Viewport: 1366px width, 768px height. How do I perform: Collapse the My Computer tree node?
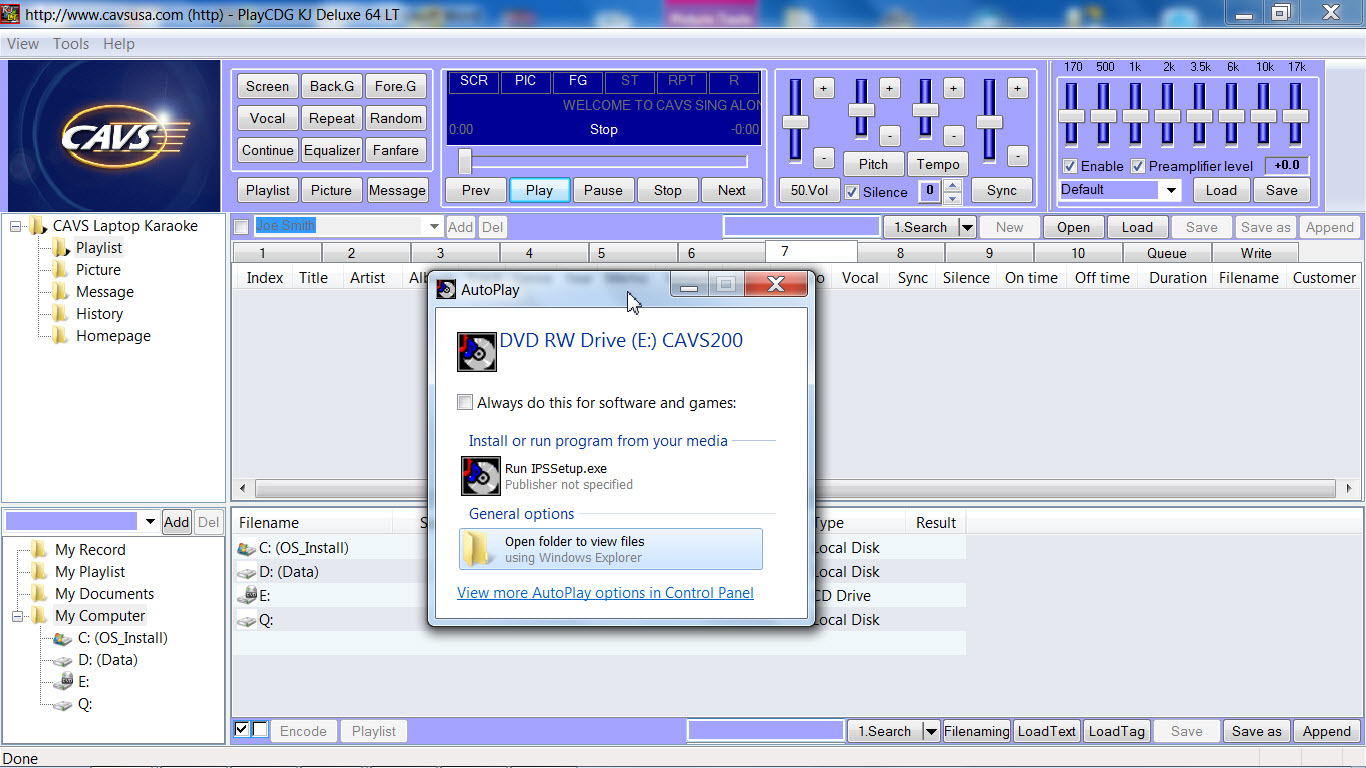click(16, 616)
